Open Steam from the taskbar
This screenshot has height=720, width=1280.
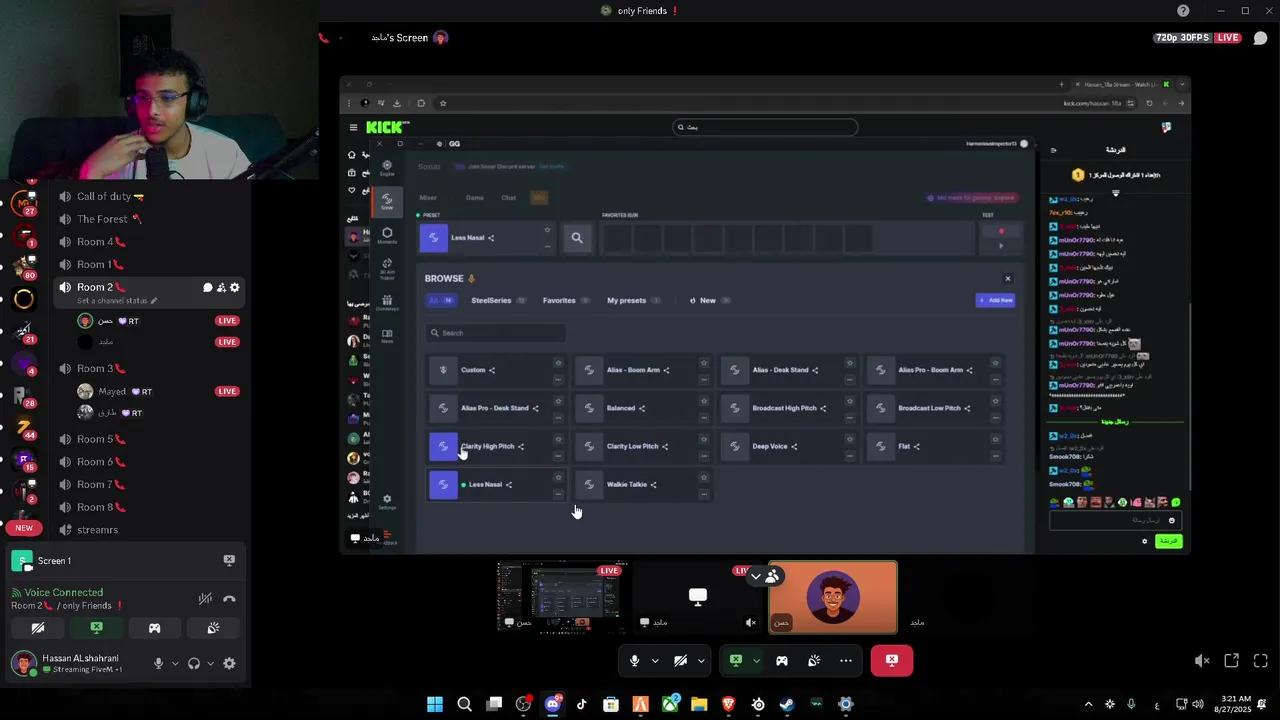click(x=787, y=705)
